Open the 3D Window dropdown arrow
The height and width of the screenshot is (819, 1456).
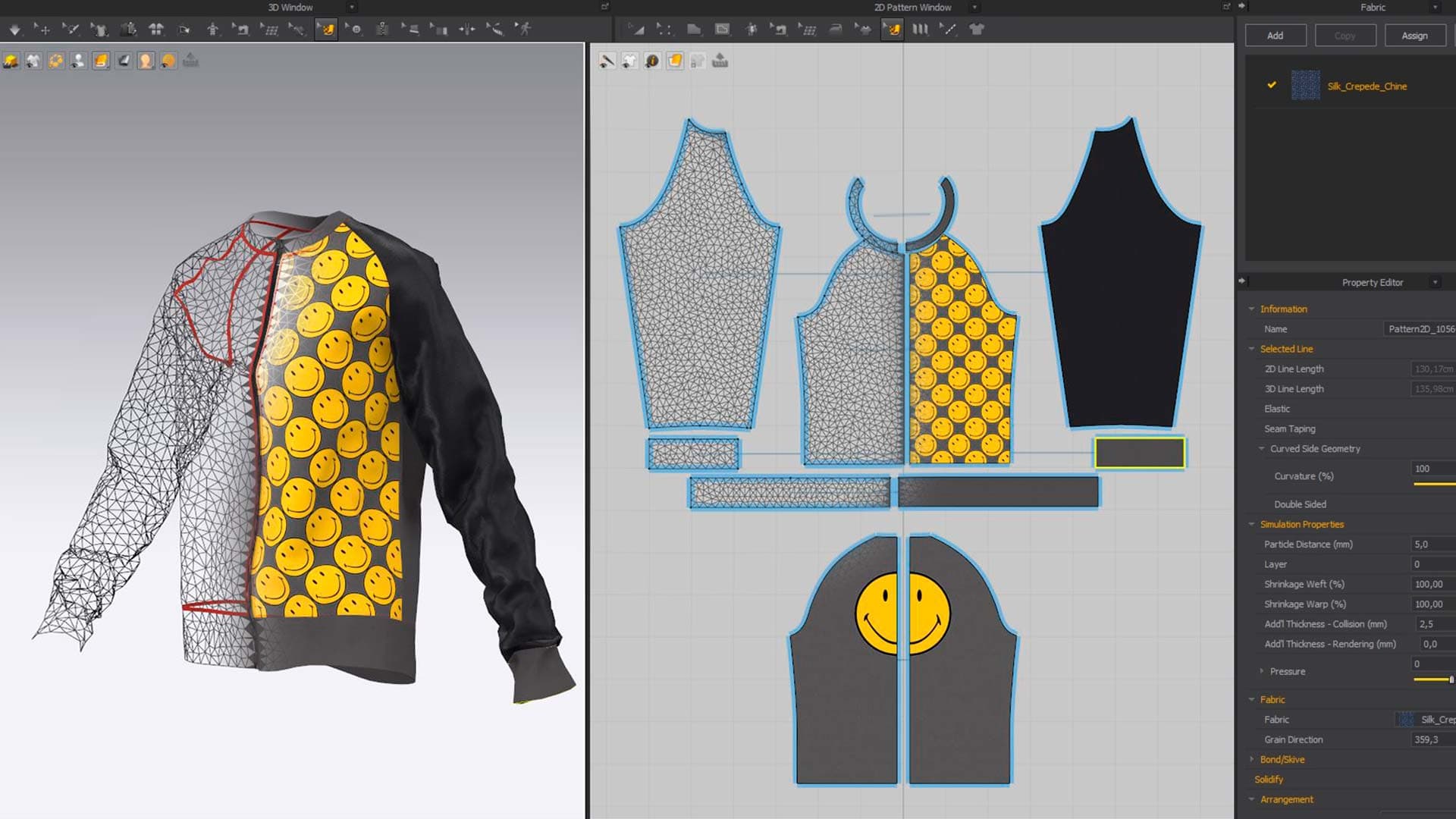(351, 8)
